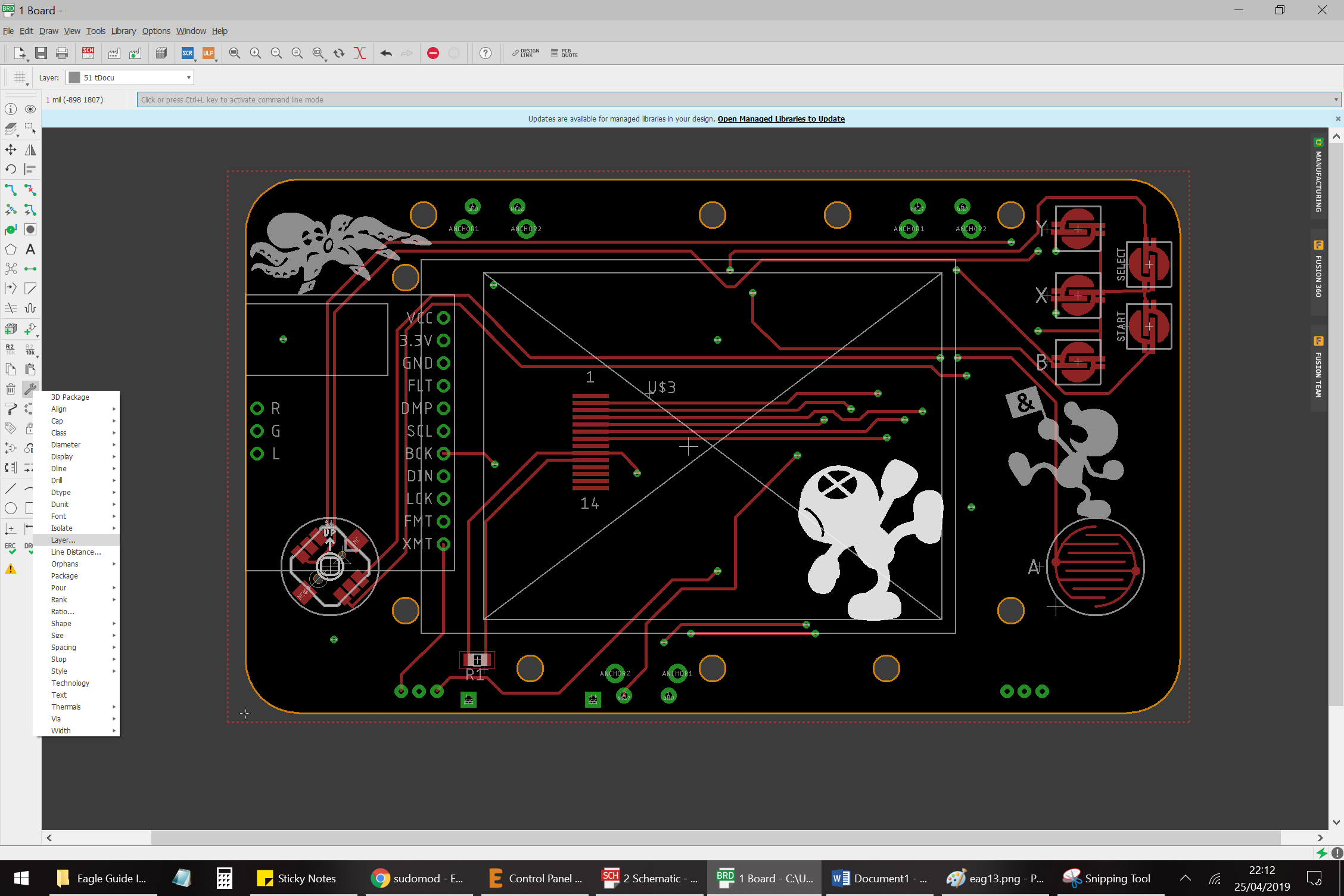This screenshot has height=896, width=1344.
Task: Open the yellow warning Errors icon
Action: 11,569
